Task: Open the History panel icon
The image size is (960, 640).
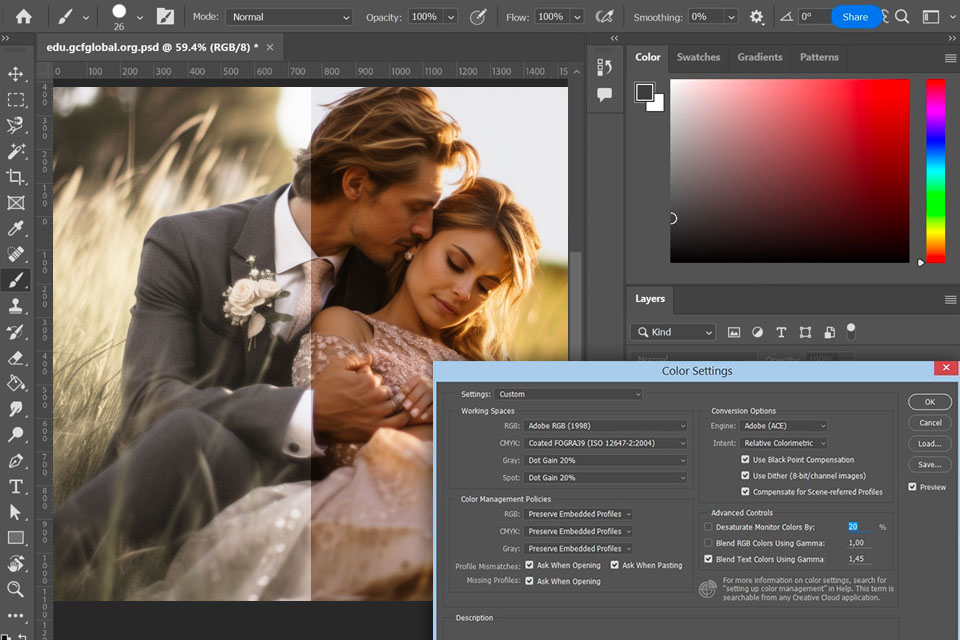Action: pos(604,67)
